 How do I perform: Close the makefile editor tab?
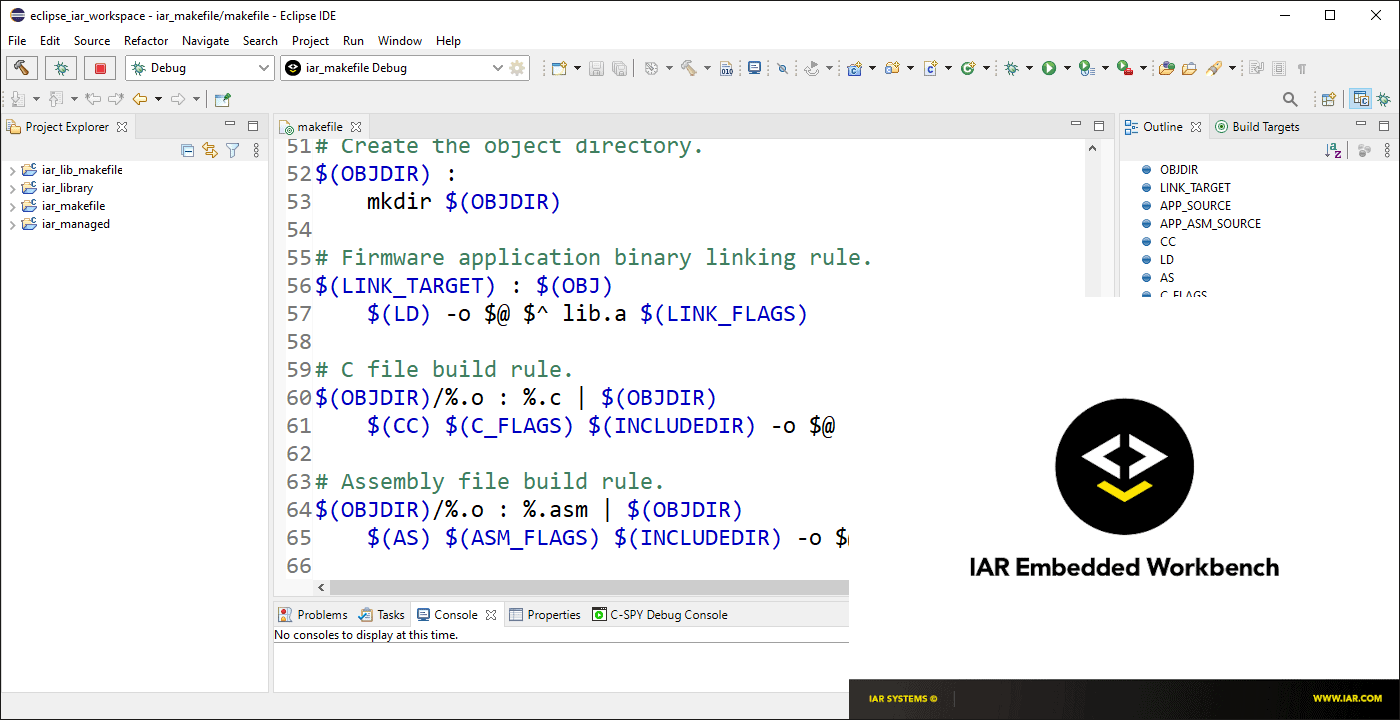[355, 127]
